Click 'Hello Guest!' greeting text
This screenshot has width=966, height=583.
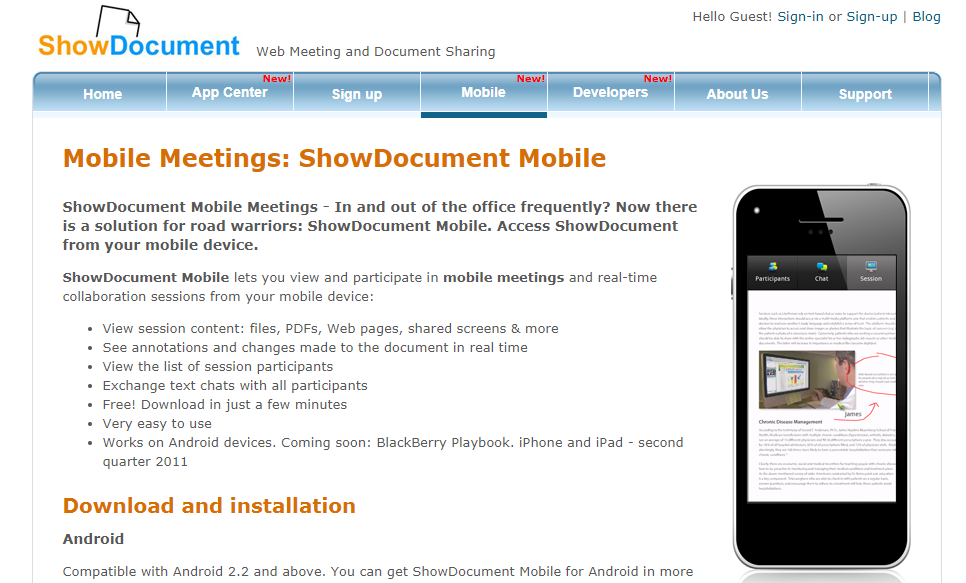coord(732,17)
